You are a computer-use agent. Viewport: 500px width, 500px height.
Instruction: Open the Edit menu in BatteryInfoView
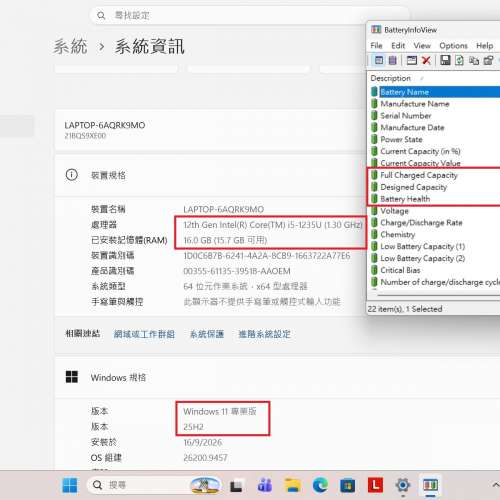point(398,45)
